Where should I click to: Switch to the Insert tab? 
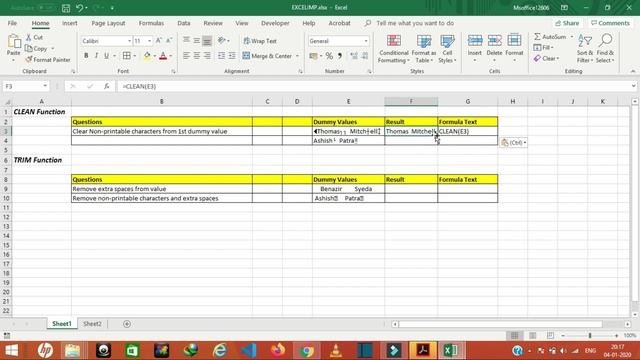pyautogui.click(x=70, y=23)
